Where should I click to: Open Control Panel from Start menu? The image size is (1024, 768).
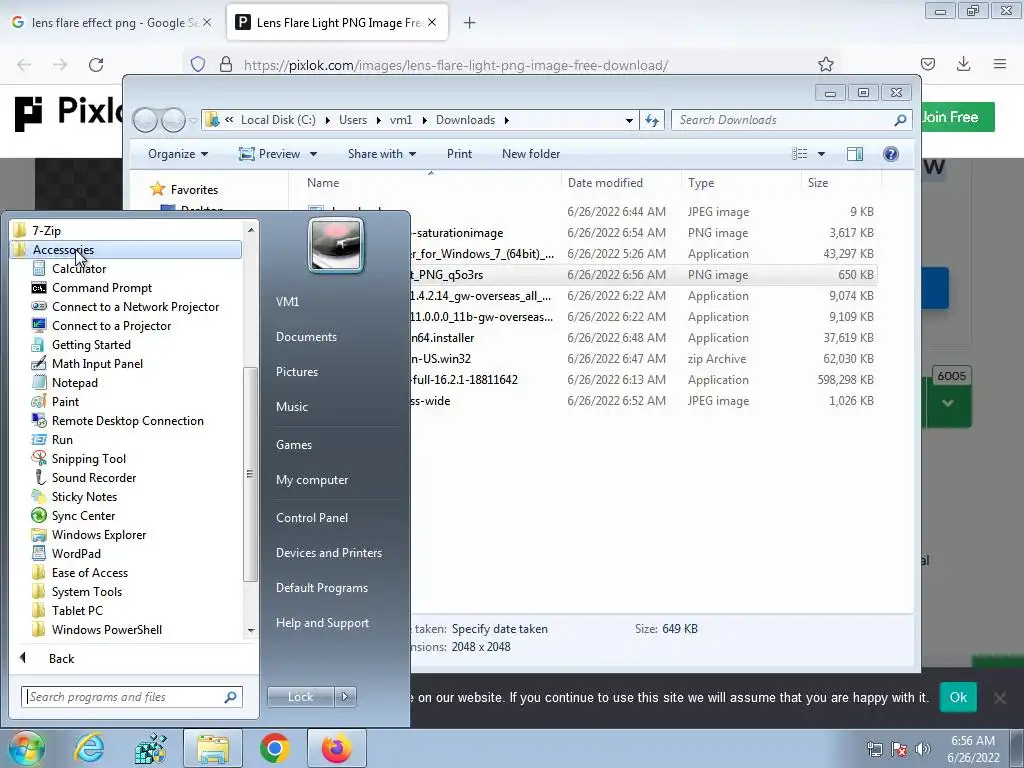pyautogui.click(x=312, y=518)
